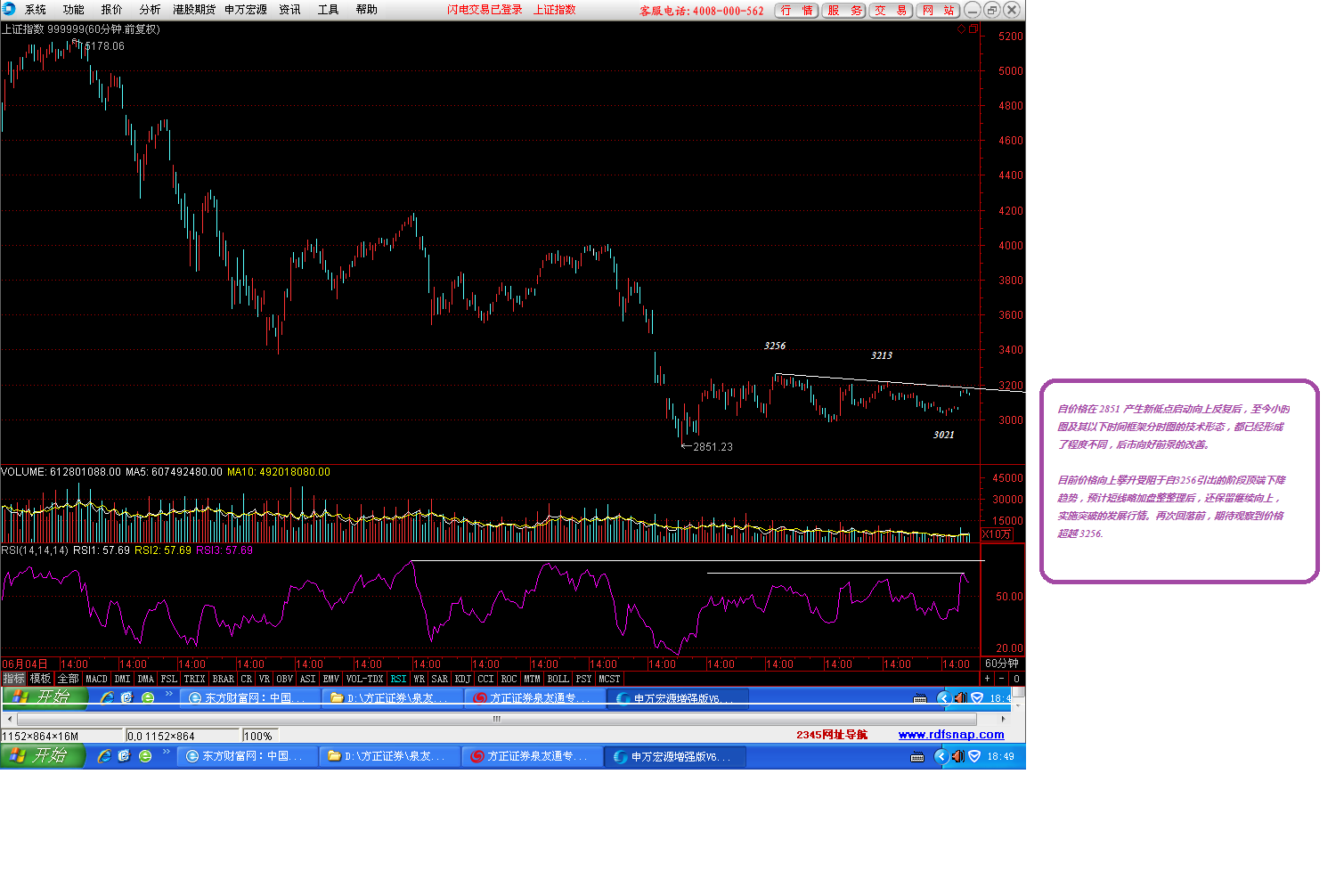Click the red diamond icon above the chart
Screen dimensions: 1344x896
[x=961, y=29]
